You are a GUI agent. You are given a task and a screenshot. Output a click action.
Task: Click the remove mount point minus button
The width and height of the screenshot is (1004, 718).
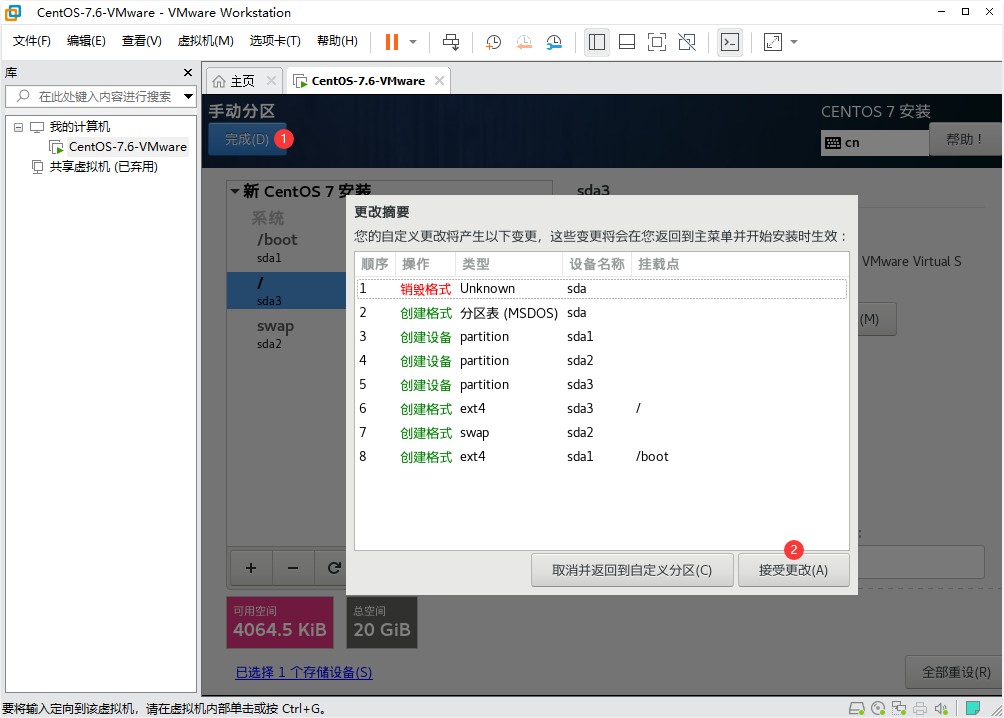coord(293,567)
